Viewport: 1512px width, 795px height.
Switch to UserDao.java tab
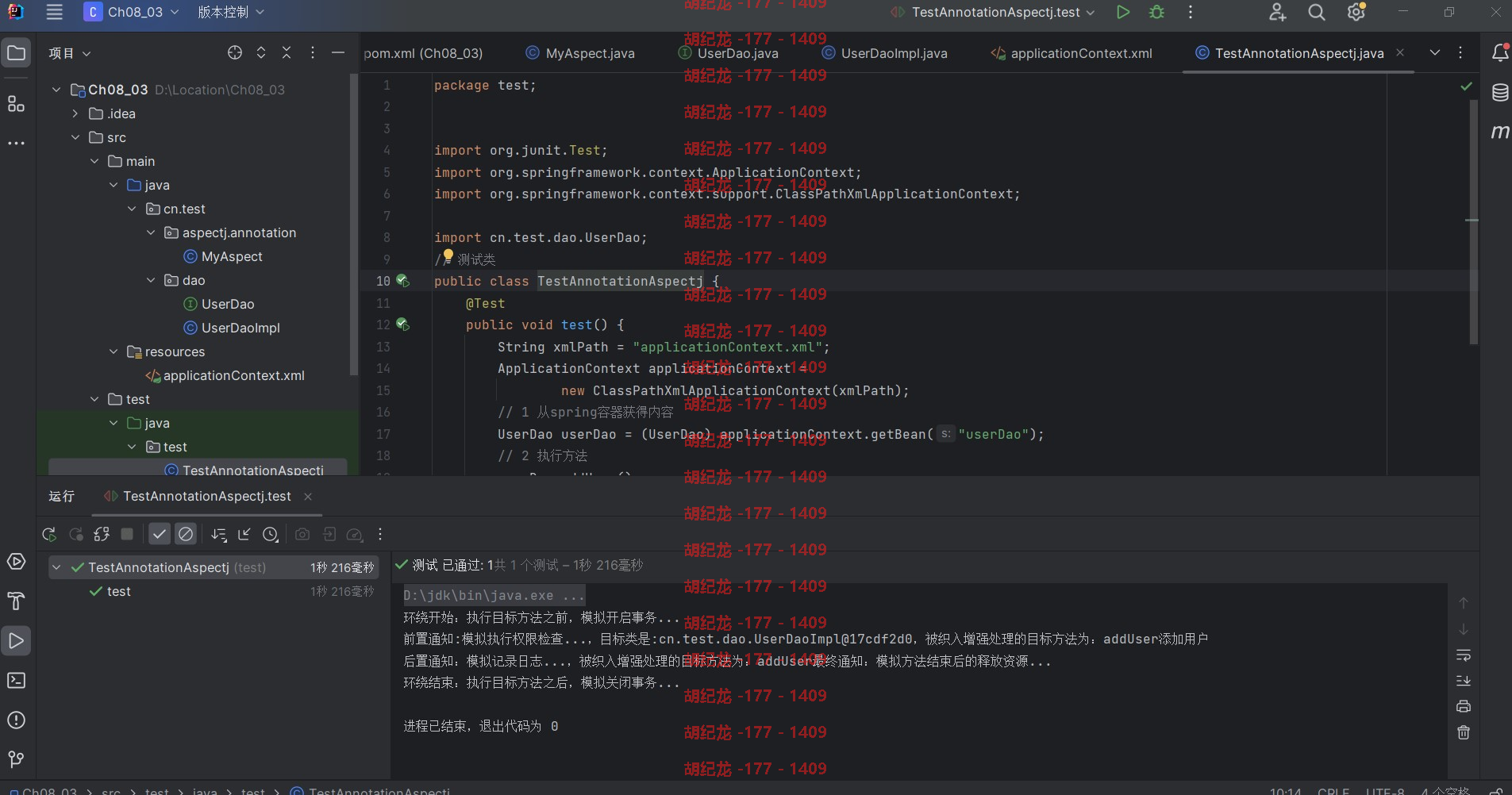(729, 53)
